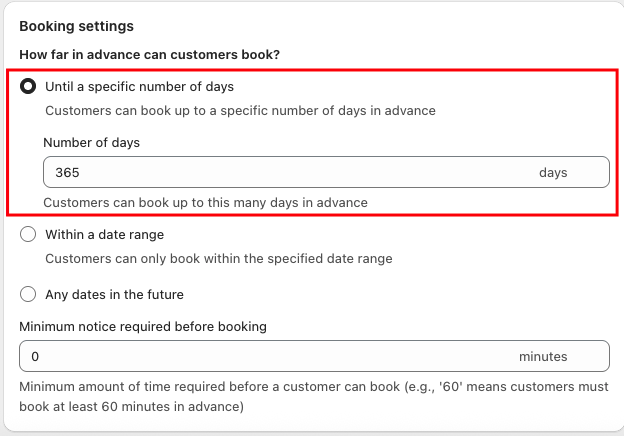
Task: Select the "Until a specific number of days" radio button
Action: coord(29,87)
